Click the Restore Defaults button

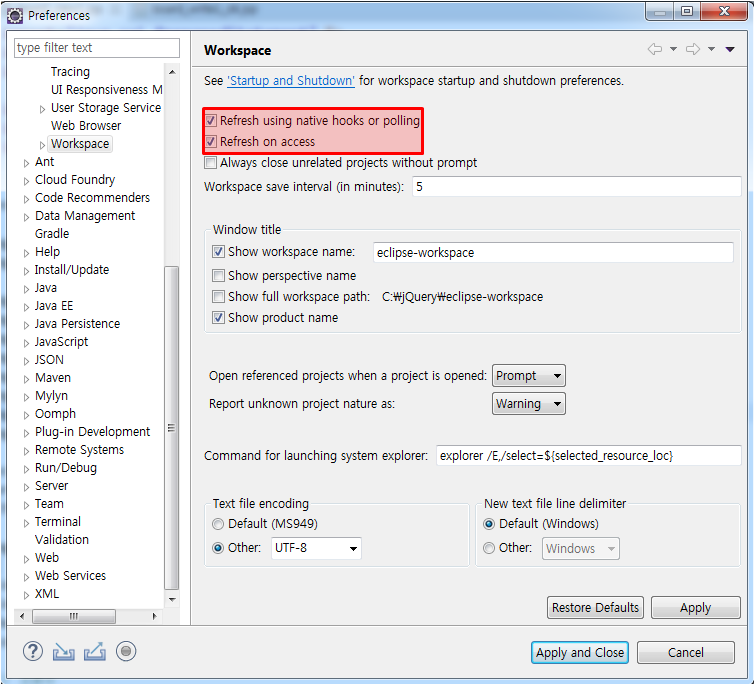click(x=595, y=607)
